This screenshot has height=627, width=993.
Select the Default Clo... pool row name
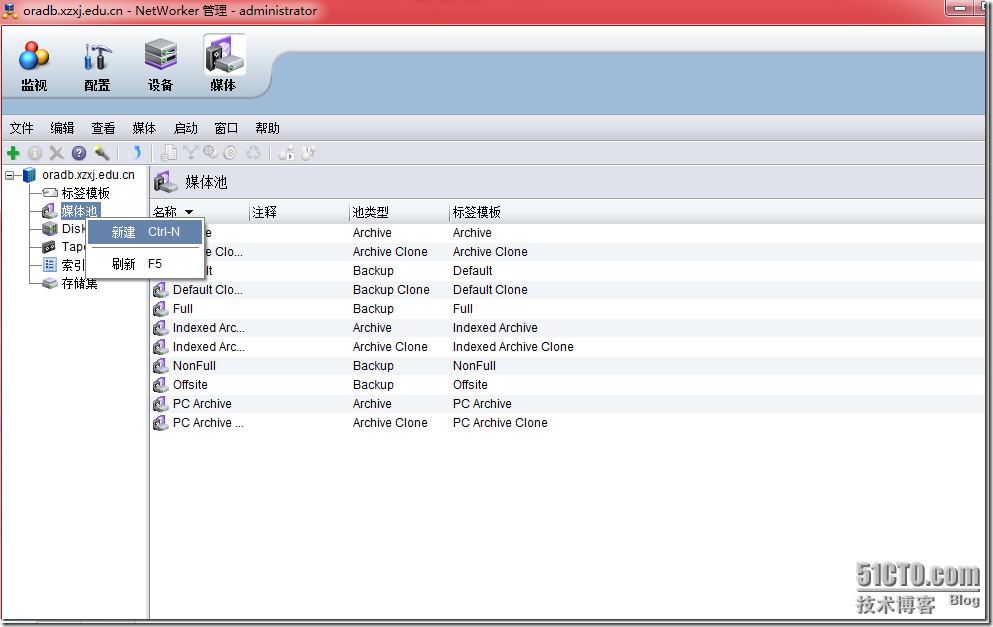pyautogui.click(x=208, y=290)
